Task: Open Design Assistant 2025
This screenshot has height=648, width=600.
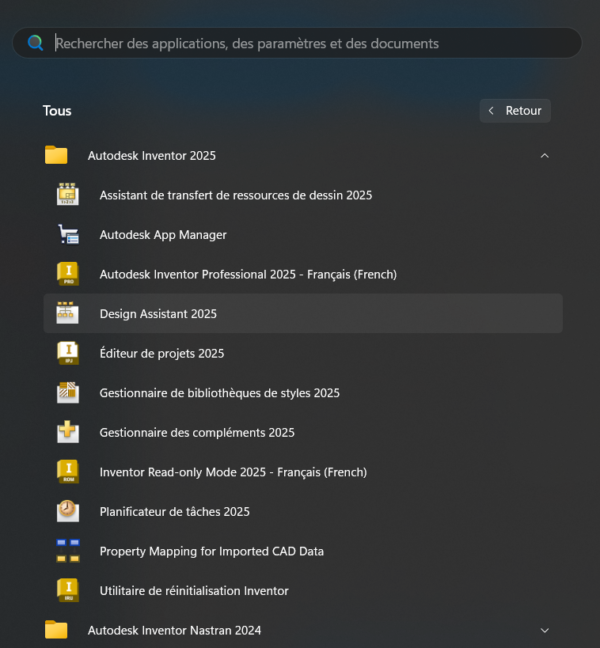Action: coord(303,314)
